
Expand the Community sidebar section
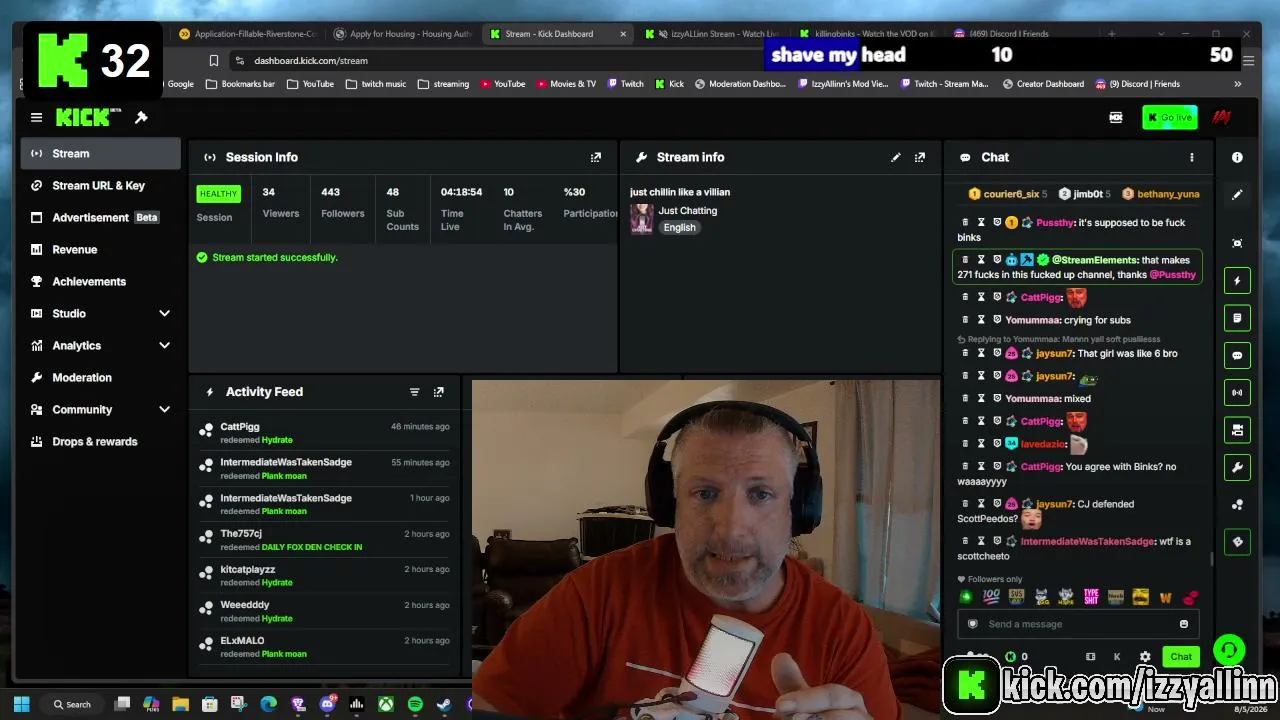(x=164, y=410)
